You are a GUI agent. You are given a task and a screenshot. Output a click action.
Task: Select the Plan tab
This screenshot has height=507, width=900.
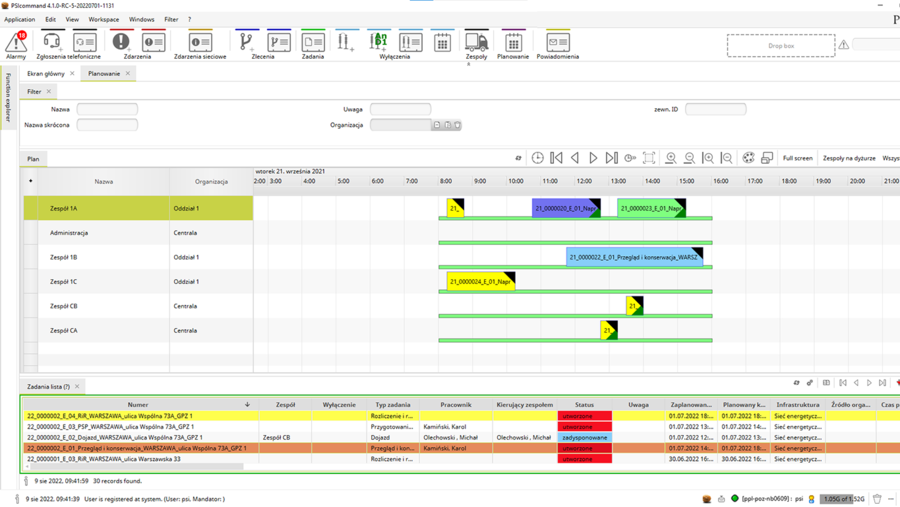(x=33, y=159)
